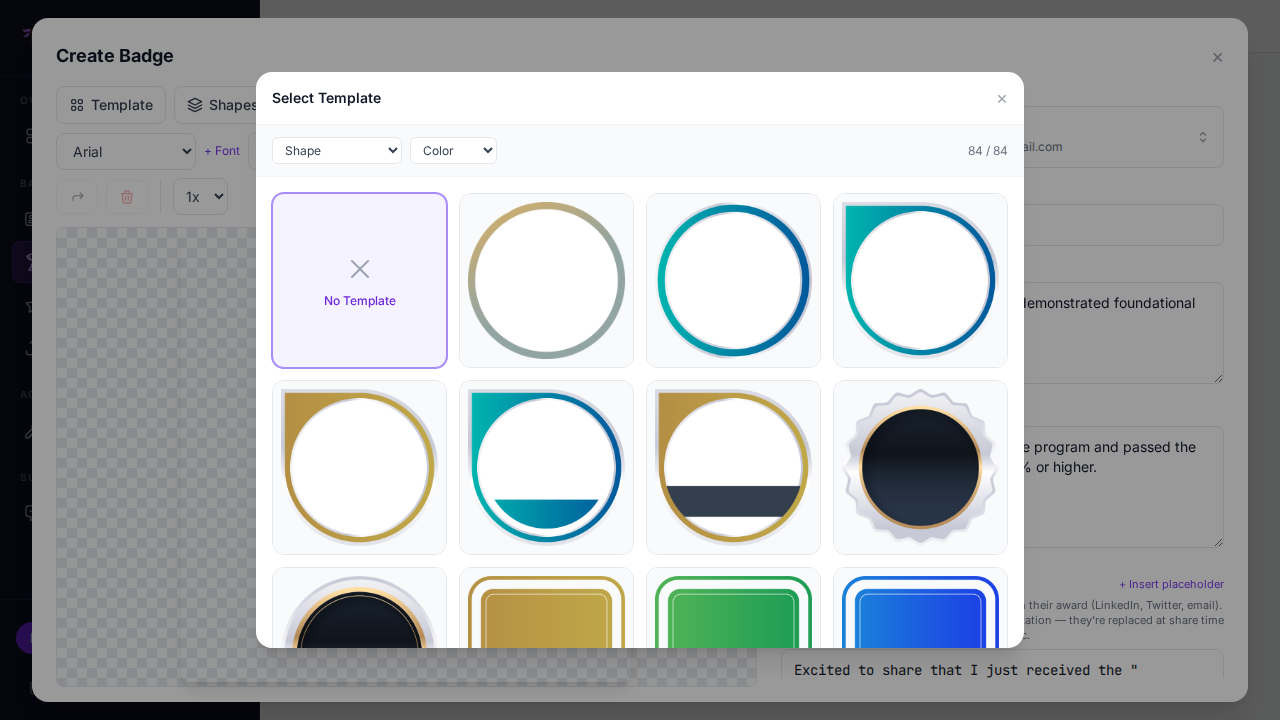This screenshot has height=720, width=1280.
Task: Choose the gold-gray ring circle template
Action: click(546, 280)
